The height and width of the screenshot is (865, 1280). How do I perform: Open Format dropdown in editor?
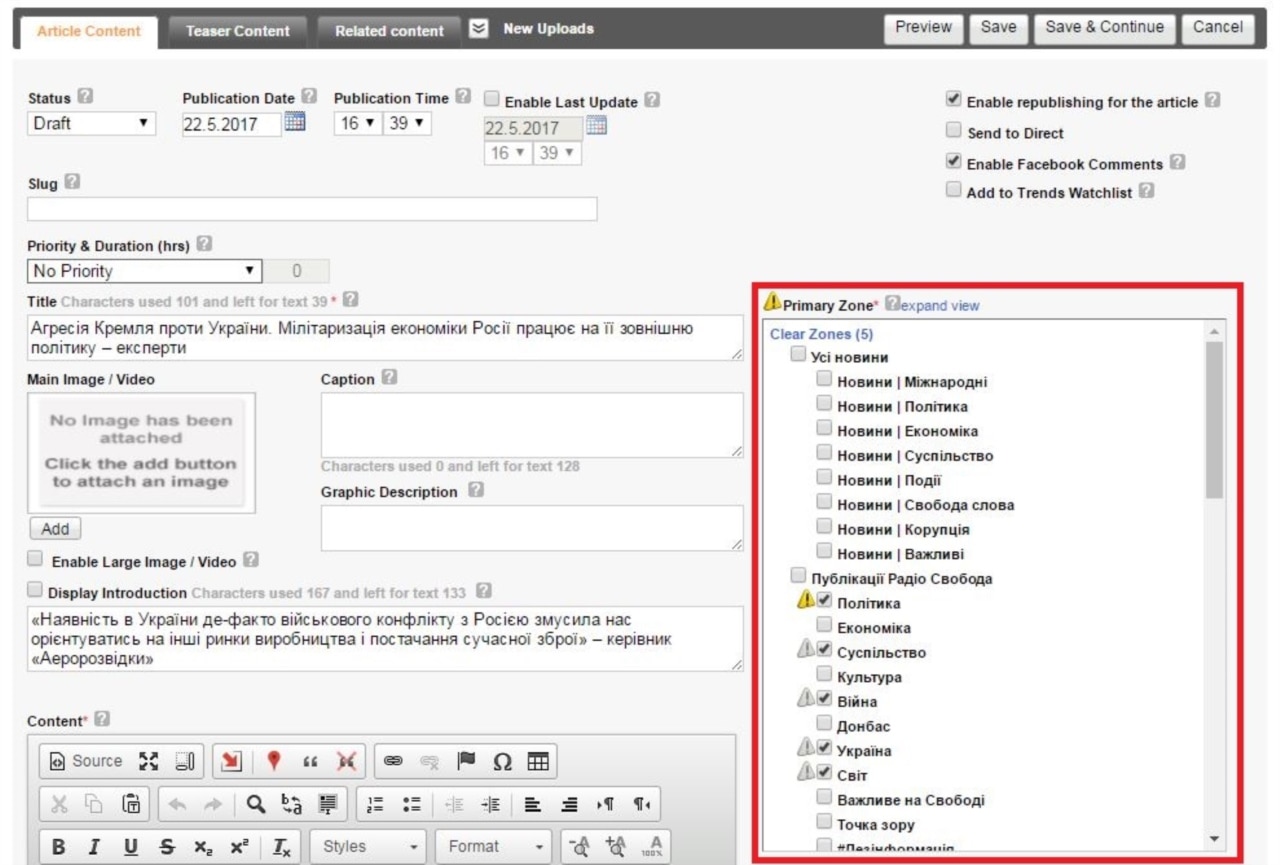tap(494, 847)
